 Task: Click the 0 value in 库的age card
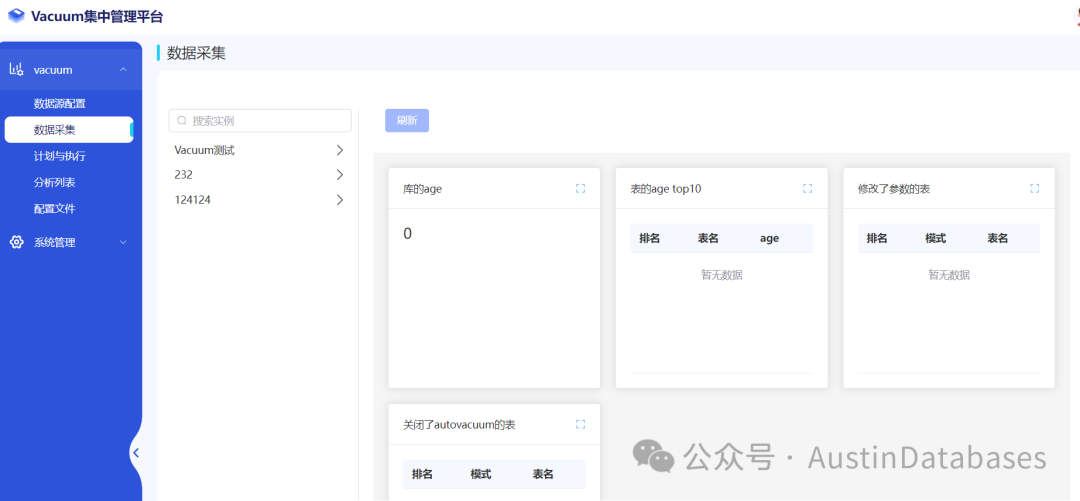pyautogui.click(x=408, y=234)
